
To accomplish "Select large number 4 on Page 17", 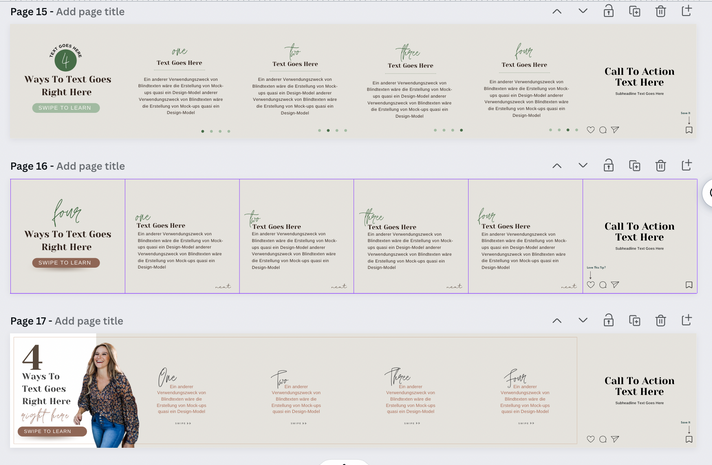I will pos(32,358).
